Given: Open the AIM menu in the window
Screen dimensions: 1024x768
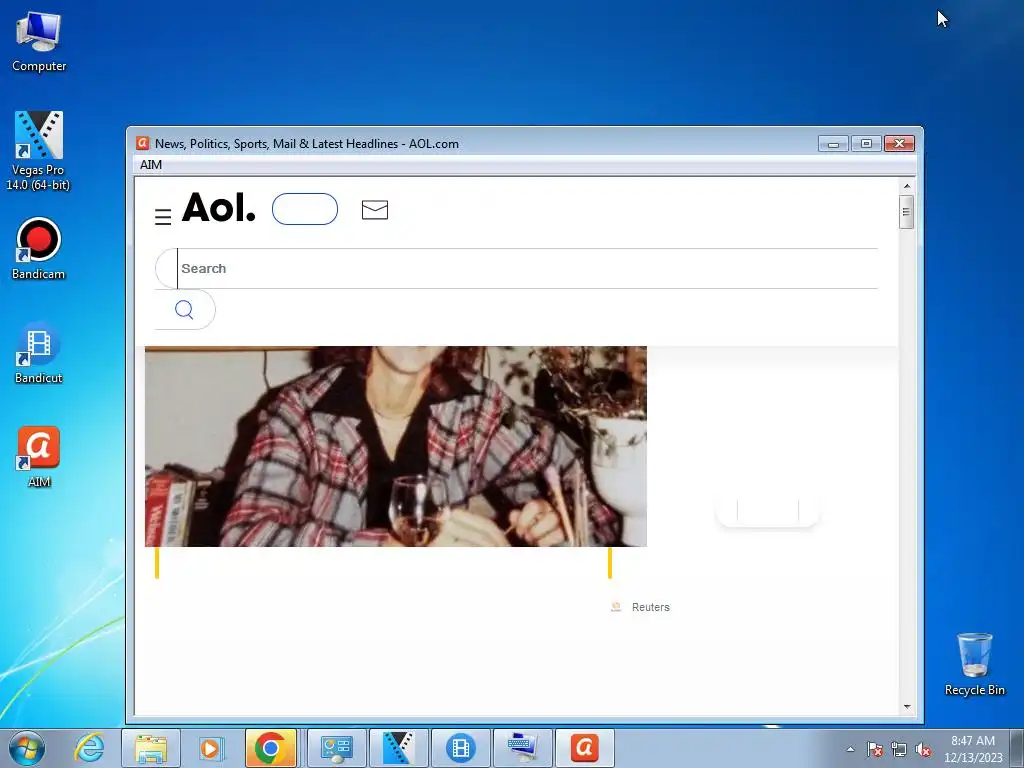Looking at the screenshot, I should pyautogui.click(x=151, y=165).
